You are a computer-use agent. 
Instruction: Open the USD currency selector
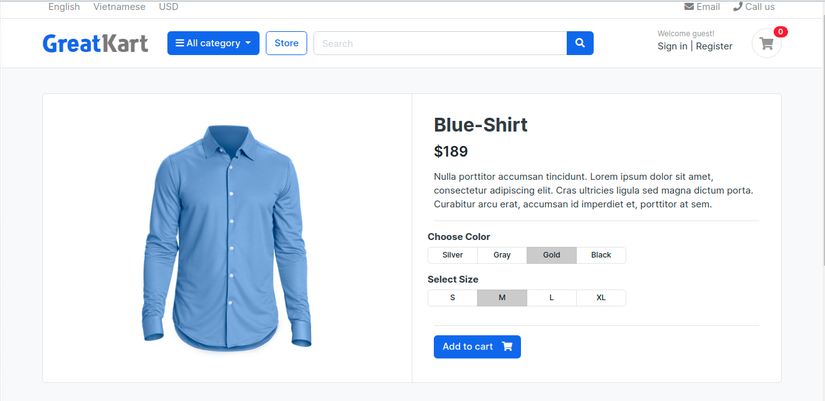point(168,7)
